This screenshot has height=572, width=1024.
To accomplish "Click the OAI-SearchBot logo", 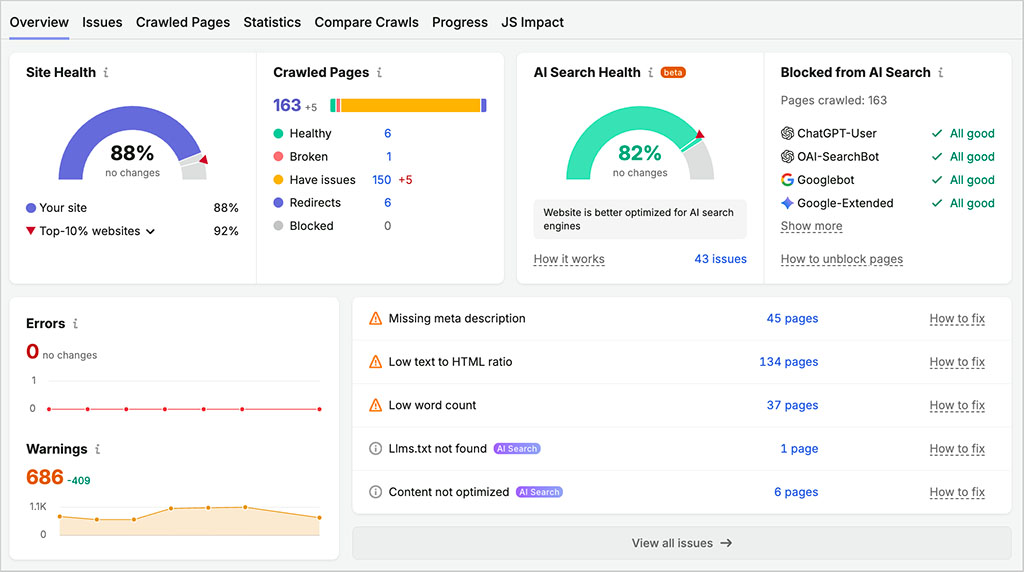I will point(788,157).
